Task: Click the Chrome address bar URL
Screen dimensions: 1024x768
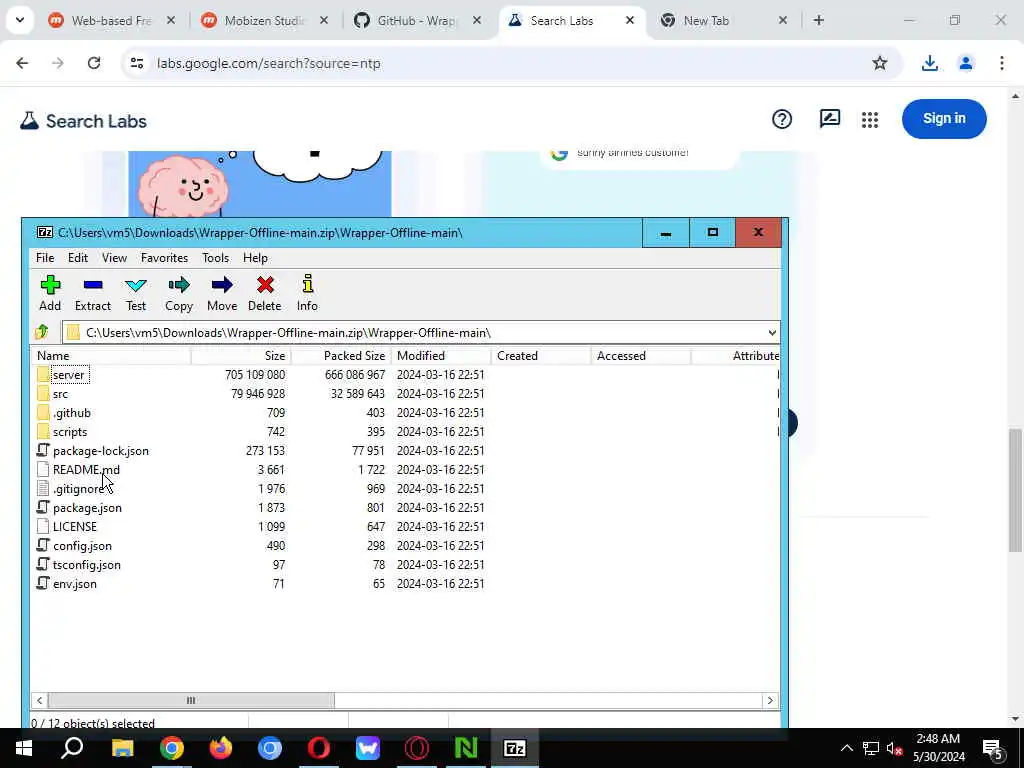Action: [268, 63]
